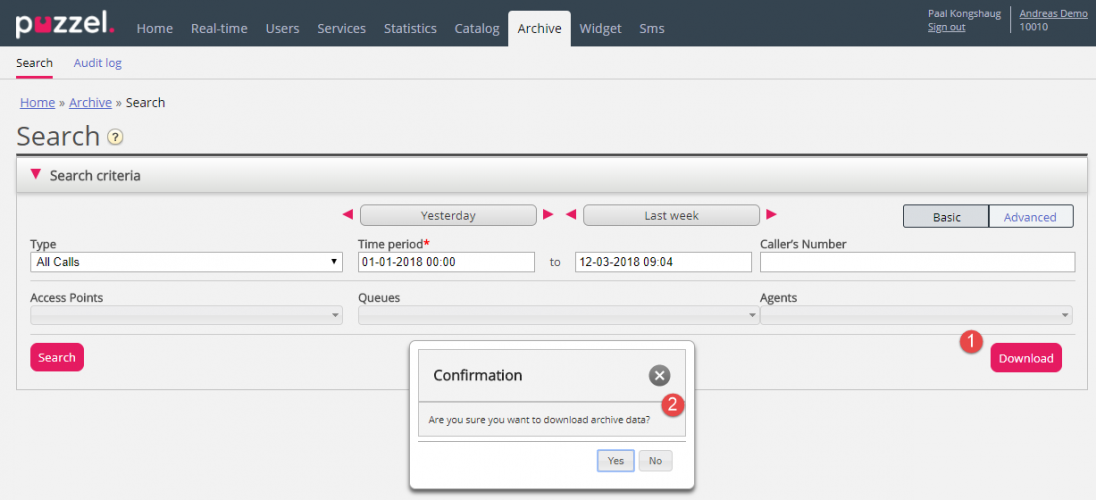Screen dimensions: 1096x500
Task: Expand the Agents dropdown
Action: tap(916, 315)
